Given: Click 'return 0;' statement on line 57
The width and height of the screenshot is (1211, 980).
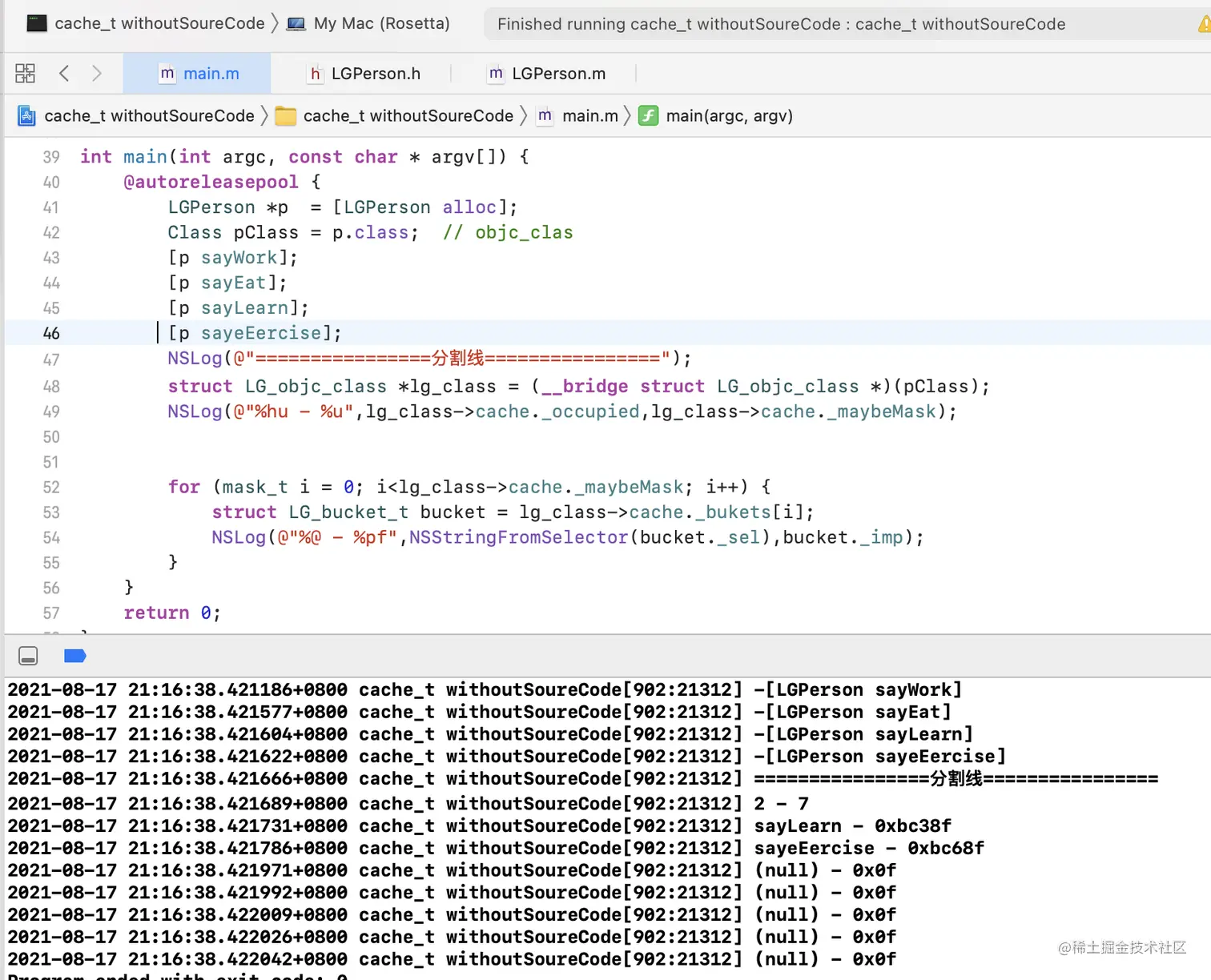Looking at the screenshot, I should click(x=172, y=613).
